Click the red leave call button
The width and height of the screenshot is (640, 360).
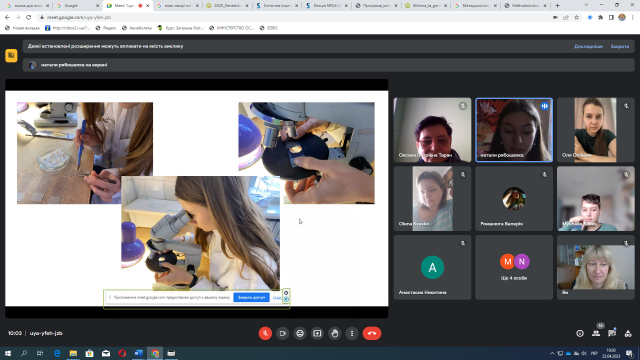(372, 333)
